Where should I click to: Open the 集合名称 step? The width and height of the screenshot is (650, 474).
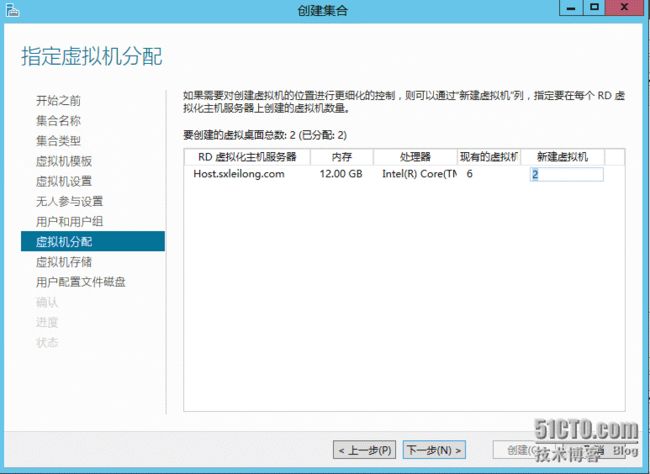tap(58, 121)
